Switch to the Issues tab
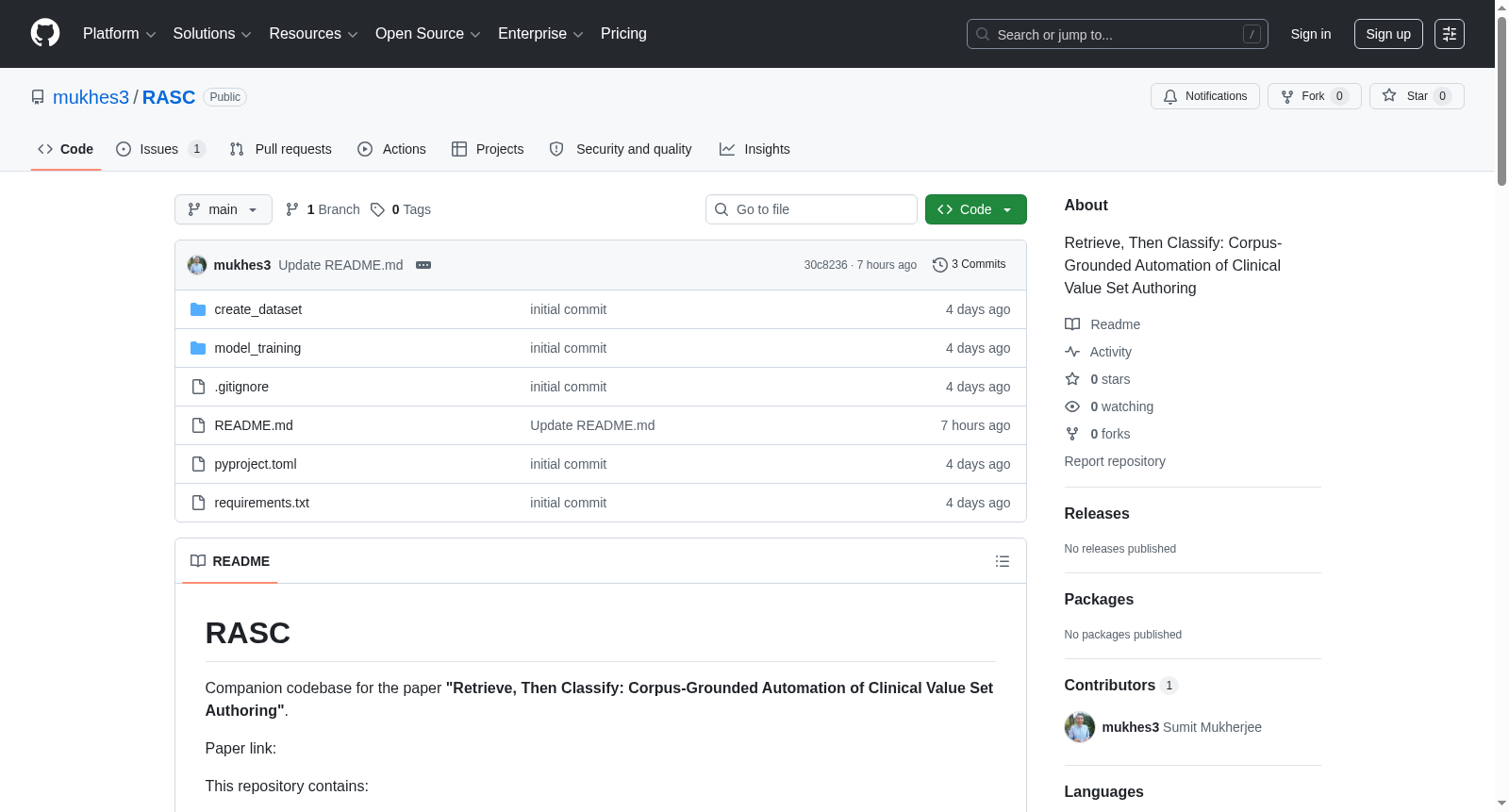Image resolution: width=1509 pixels, height=812 pixels. pyautogui.click(x=160, y=149)
